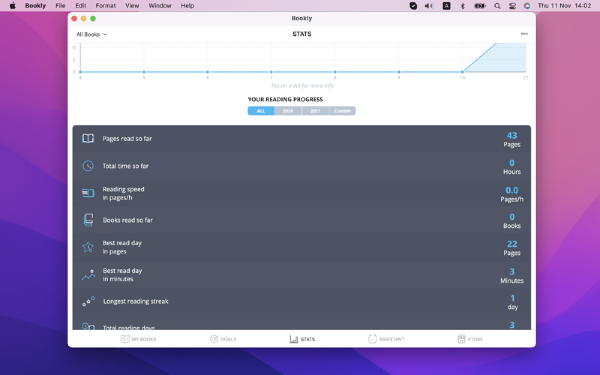Open the View menu

pos(132,6)
